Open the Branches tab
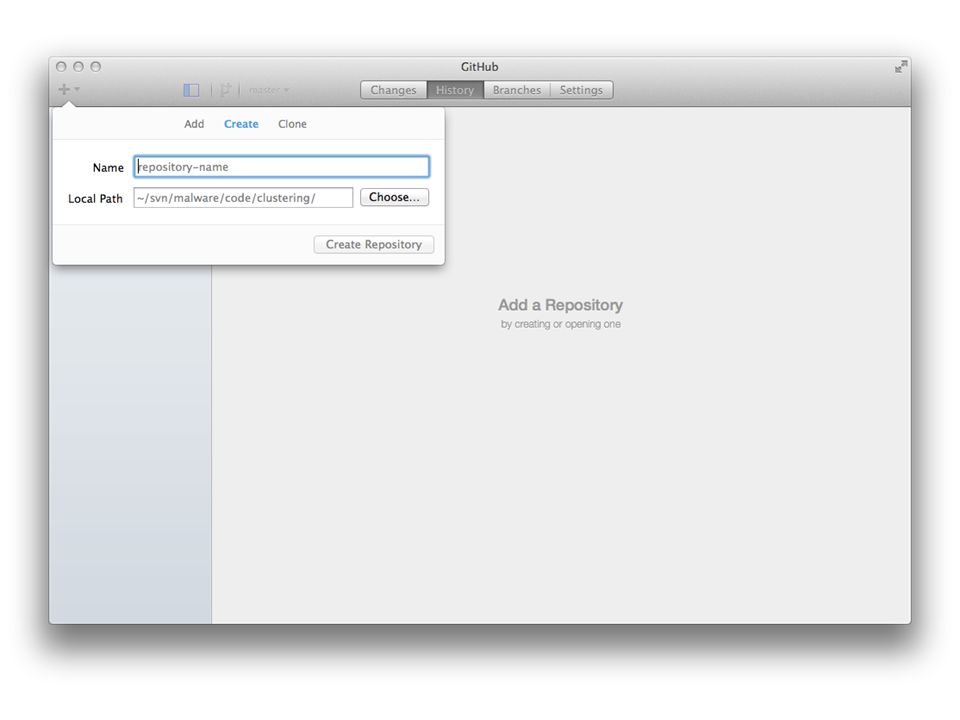The image size is (960, 720). click(x=517, y=90)
